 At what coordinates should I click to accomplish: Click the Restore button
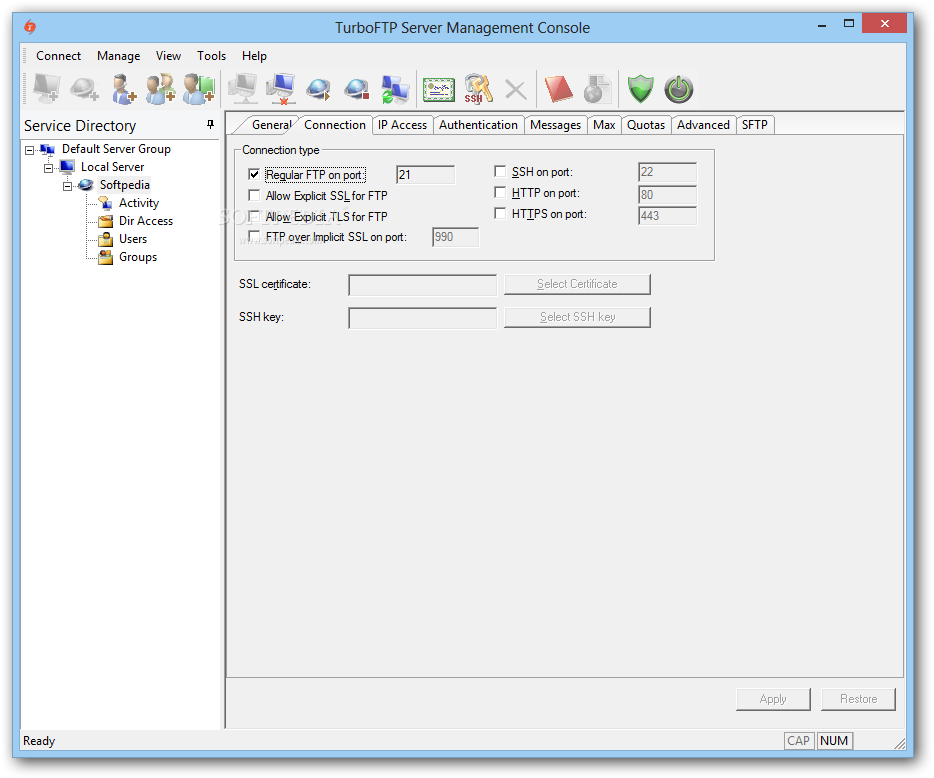pyautogui.click(x=858, y=699)
